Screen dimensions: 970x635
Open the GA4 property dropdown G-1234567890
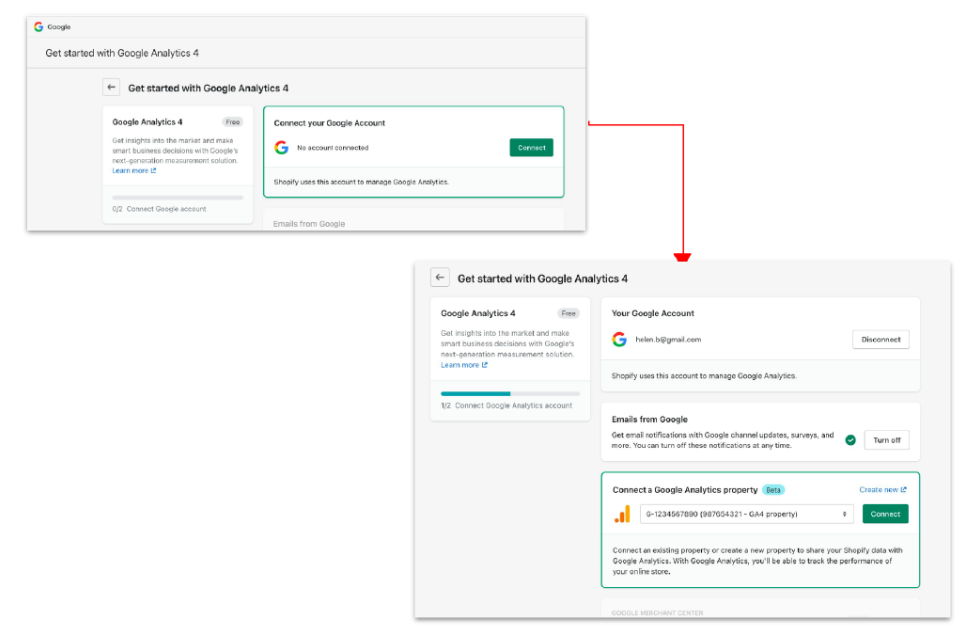[x=747, y=514]
